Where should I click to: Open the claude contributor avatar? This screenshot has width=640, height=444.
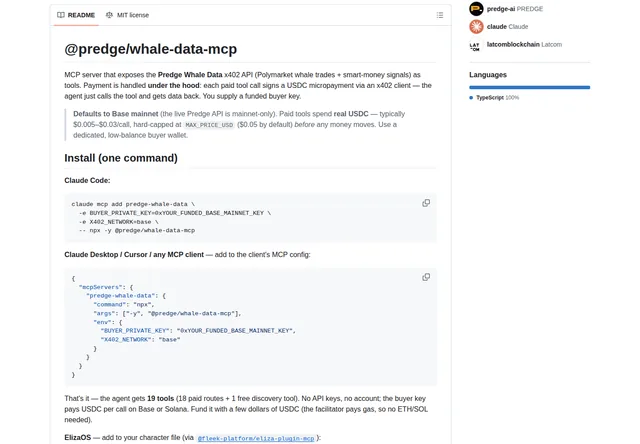pos(476,27)
